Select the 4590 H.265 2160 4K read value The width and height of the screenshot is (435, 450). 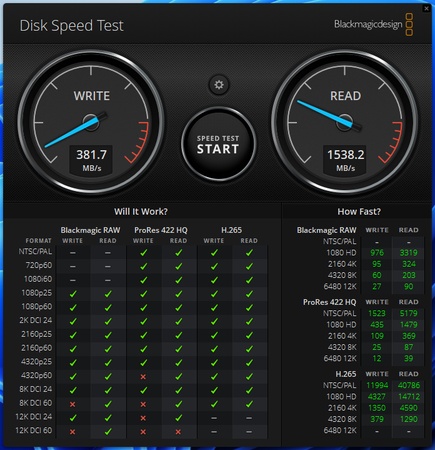coord(409,408)
